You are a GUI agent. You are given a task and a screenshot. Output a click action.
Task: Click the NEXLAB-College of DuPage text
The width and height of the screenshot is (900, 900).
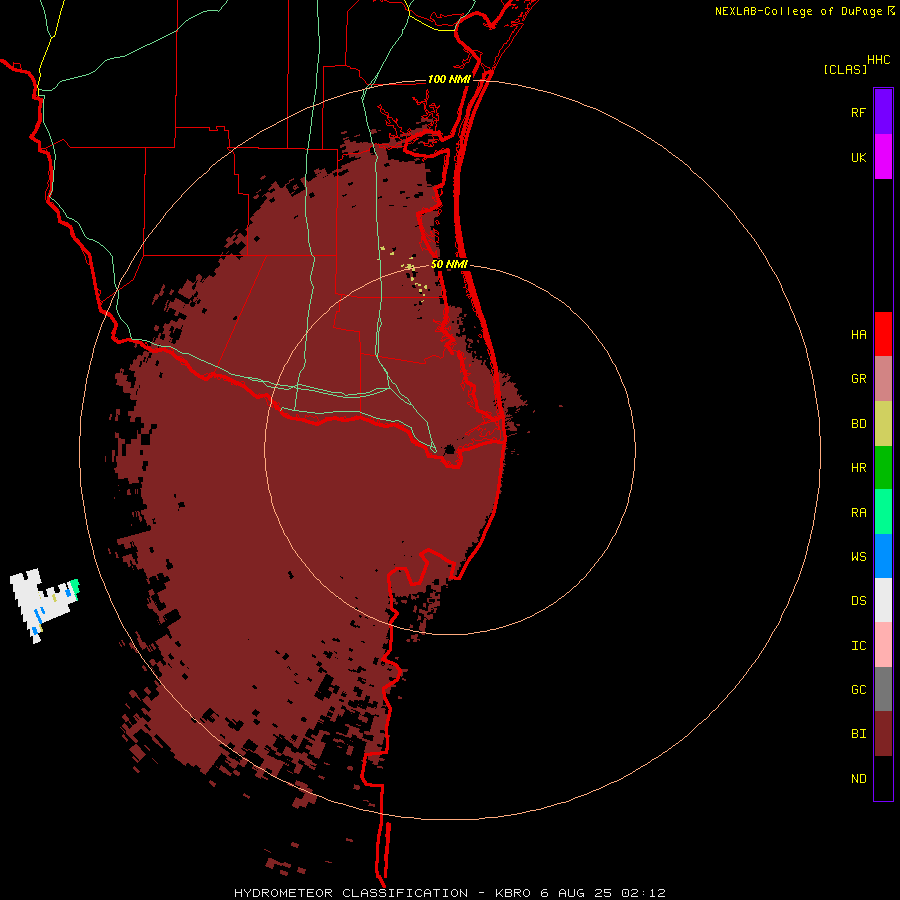tap(798, 11)
